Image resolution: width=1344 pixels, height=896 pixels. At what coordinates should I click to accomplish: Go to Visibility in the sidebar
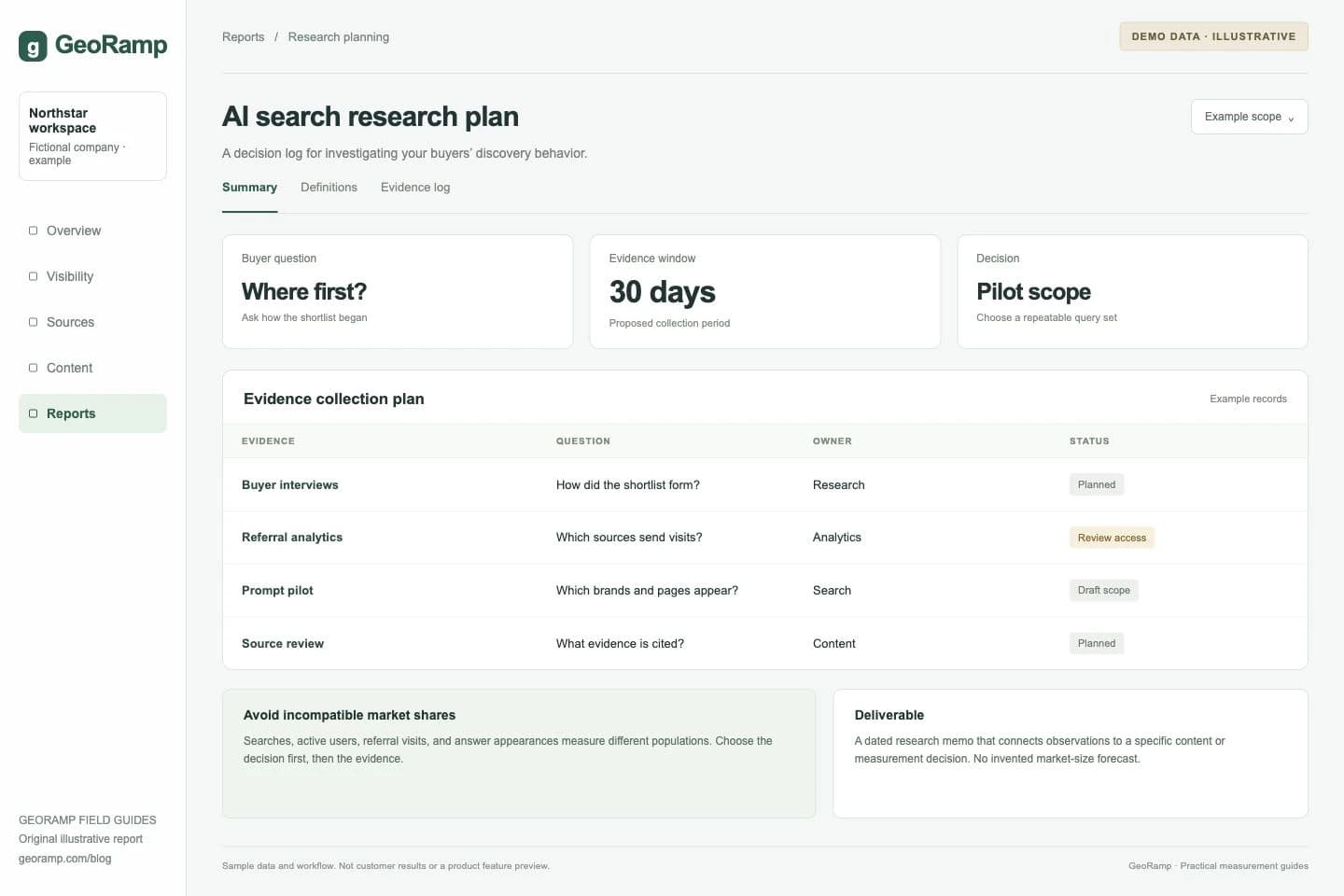pos(92,276)
